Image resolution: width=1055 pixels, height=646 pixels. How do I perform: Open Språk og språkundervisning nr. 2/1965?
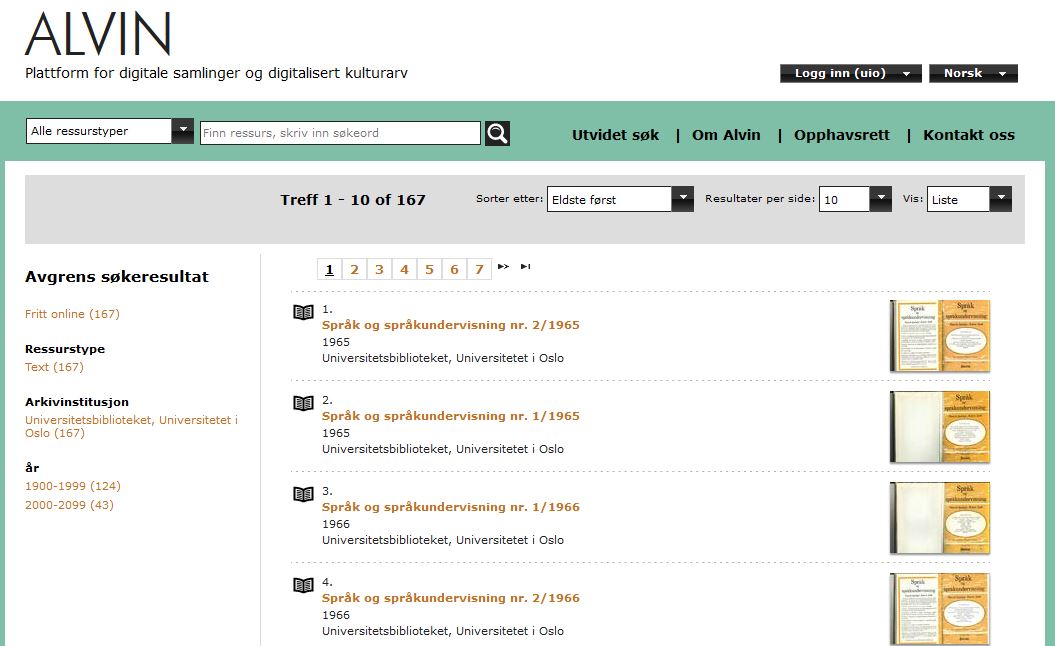tap(451, 325)
